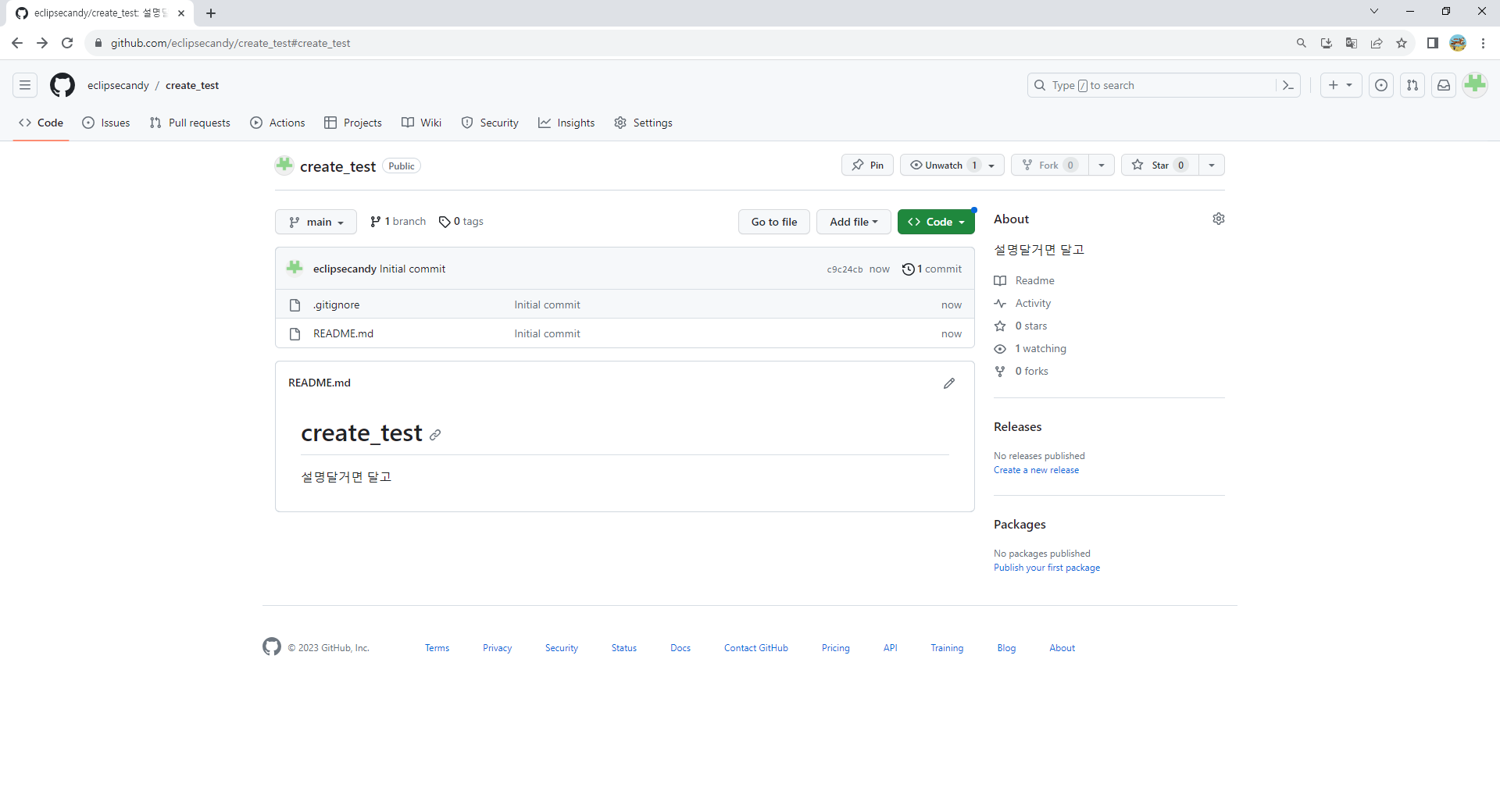Image resolution: width=1500 pixels, height=812 pixels.
Task: Copy the create_test heading anchor link
Action: point(435,435)
